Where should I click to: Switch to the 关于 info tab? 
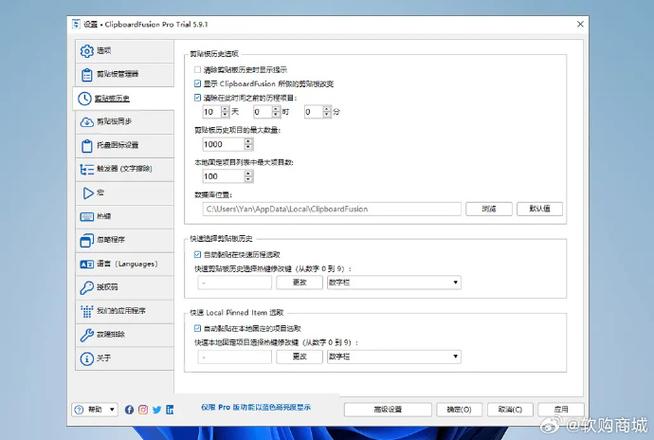click(x=125, y=358)
